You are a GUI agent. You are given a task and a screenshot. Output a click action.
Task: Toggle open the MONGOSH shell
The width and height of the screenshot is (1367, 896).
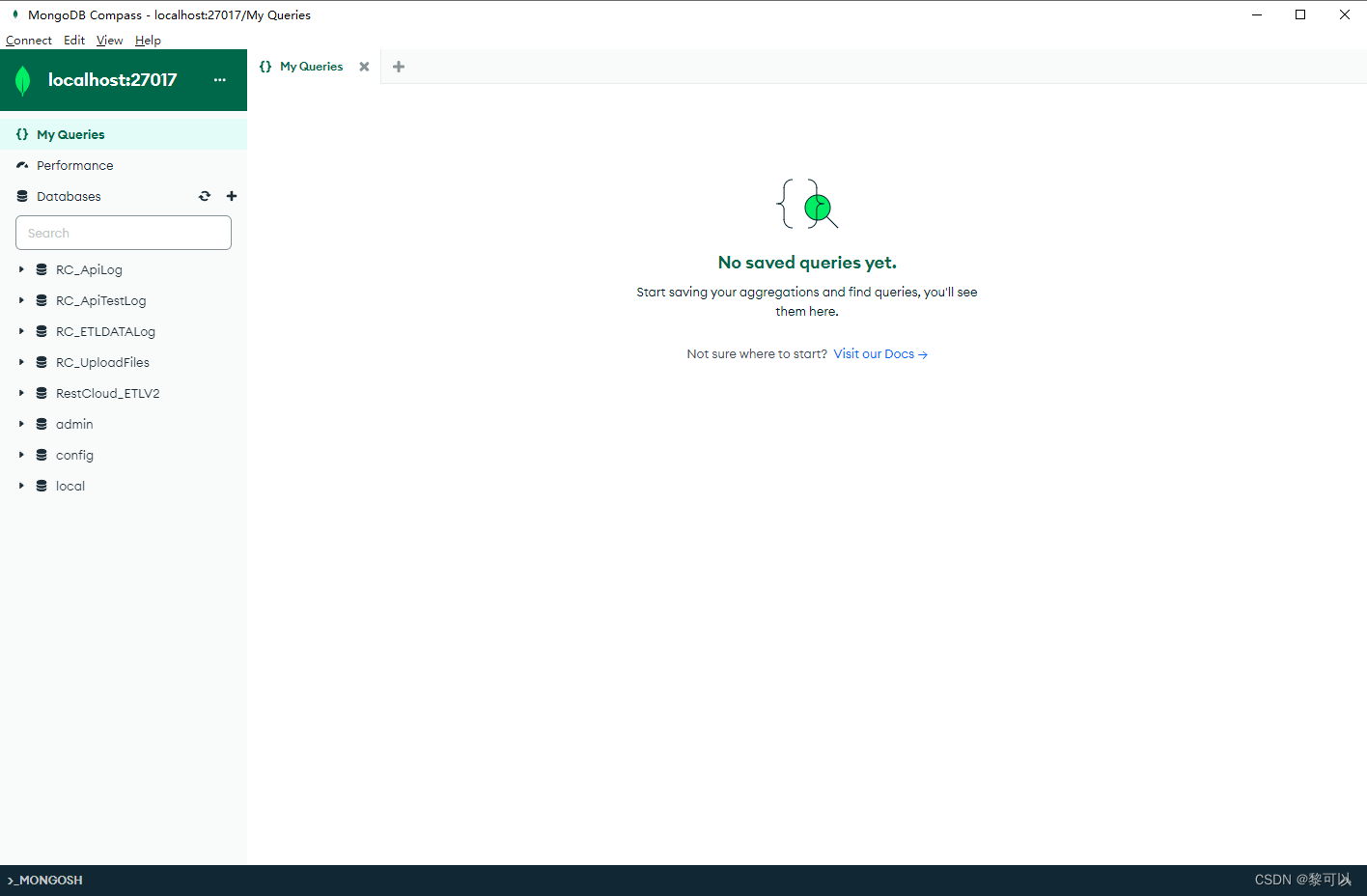click(x=43, y=880)
